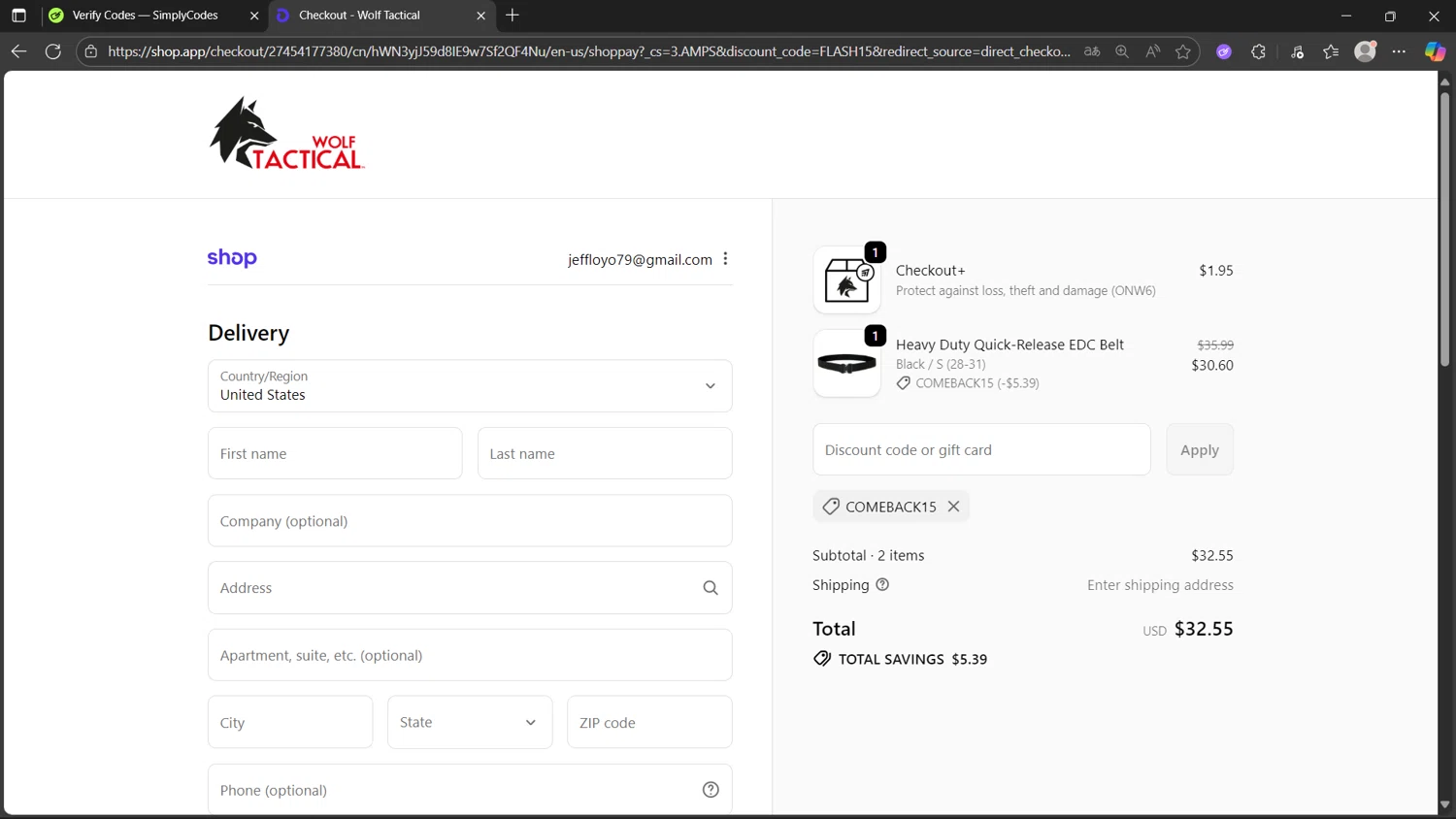Viewport: 1456px width, 819px height.
Task: Select the Apartment, suite field
Action: pos(470,655)
